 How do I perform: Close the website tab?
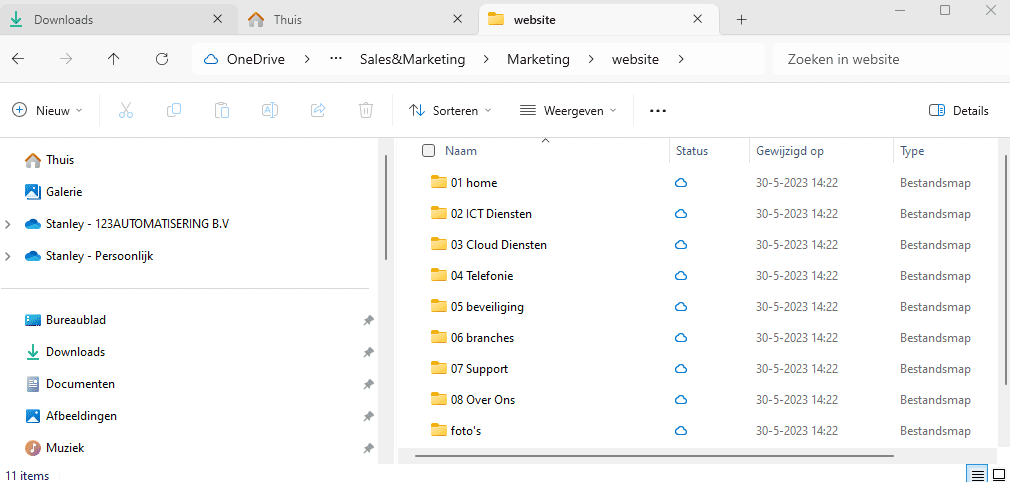pyautogui.click(x=697, y=19)
